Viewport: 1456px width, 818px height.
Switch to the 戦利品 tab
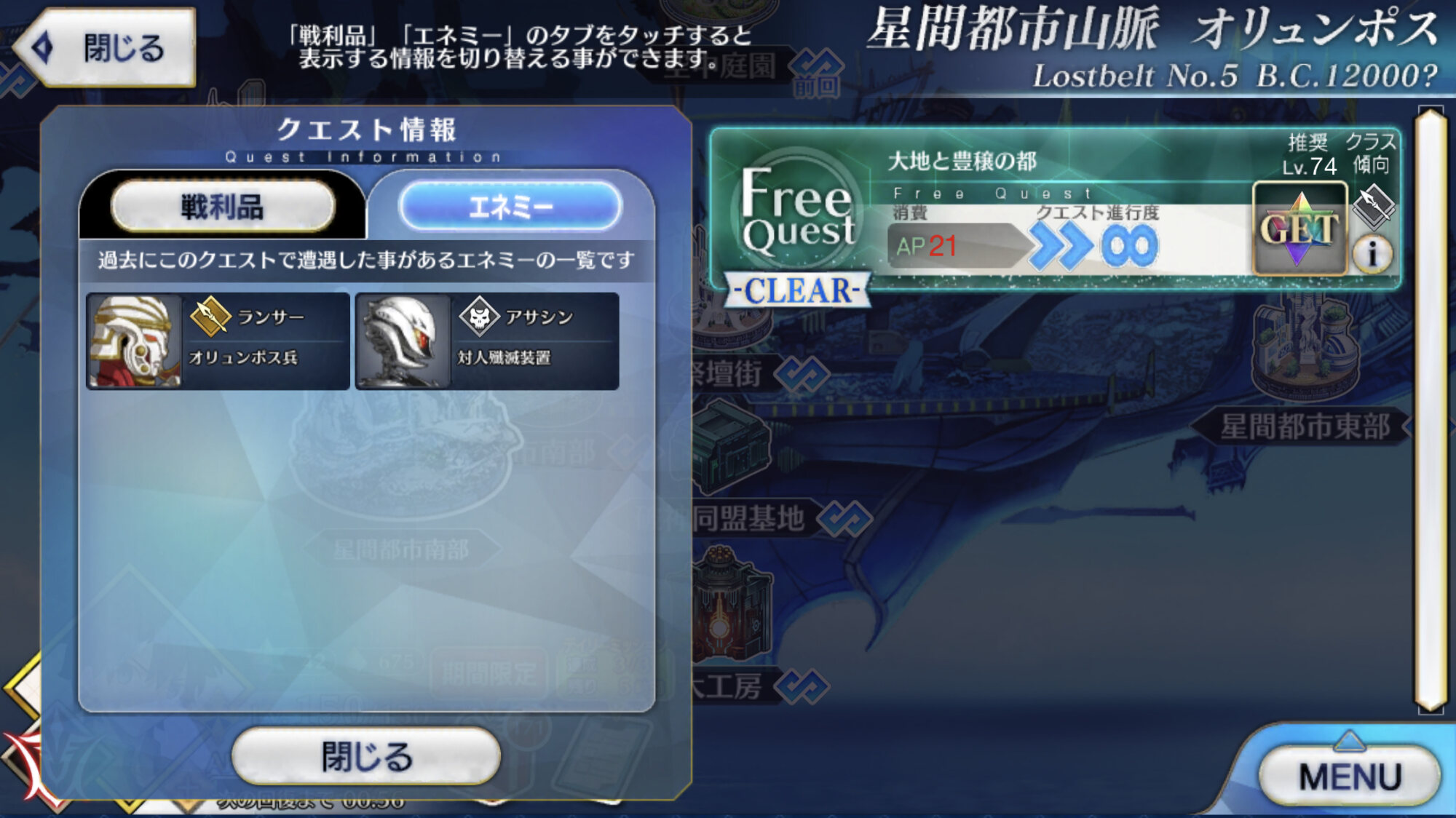pyautogui.click(x=223, y=207)
